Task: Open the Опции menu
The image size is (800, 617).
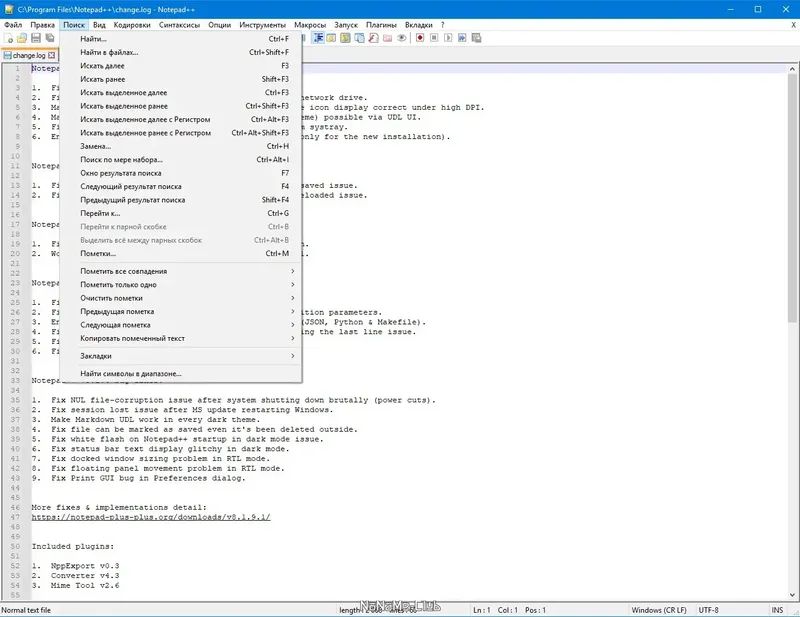Action: (x=219, y=24)
